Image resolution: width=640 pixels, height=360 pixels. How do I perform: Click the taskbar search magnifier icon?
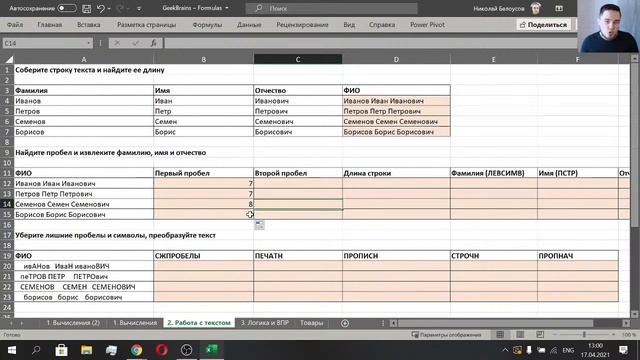tap(36, 350)
